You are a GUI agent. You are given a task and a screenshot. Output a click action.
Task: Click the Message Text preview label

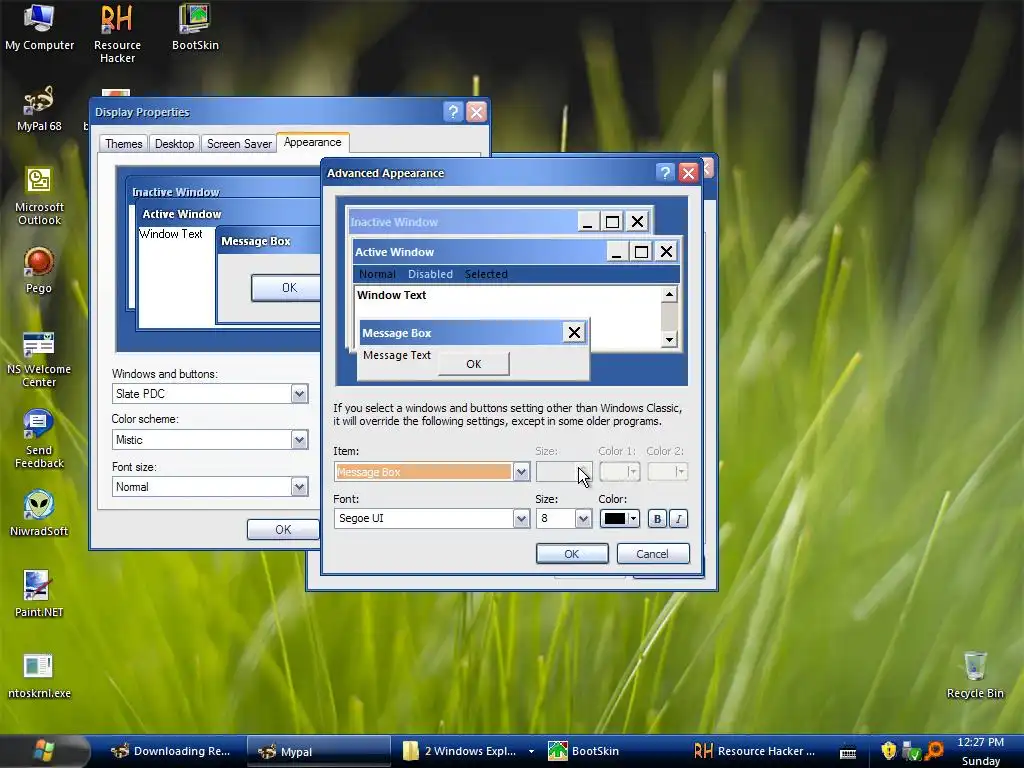[396, 355]
